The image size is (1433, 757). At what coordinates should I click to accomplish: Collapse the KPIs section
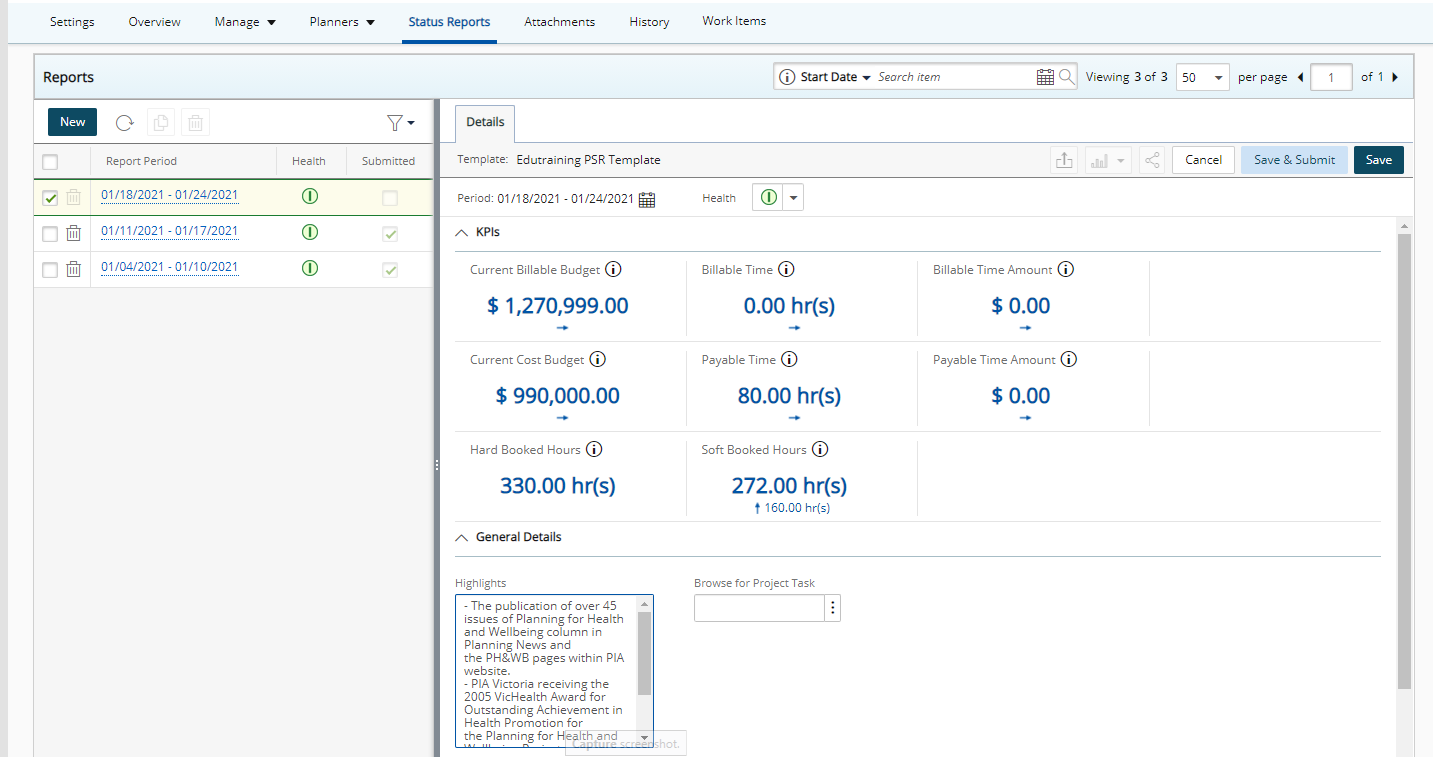[x=461, y=232]
